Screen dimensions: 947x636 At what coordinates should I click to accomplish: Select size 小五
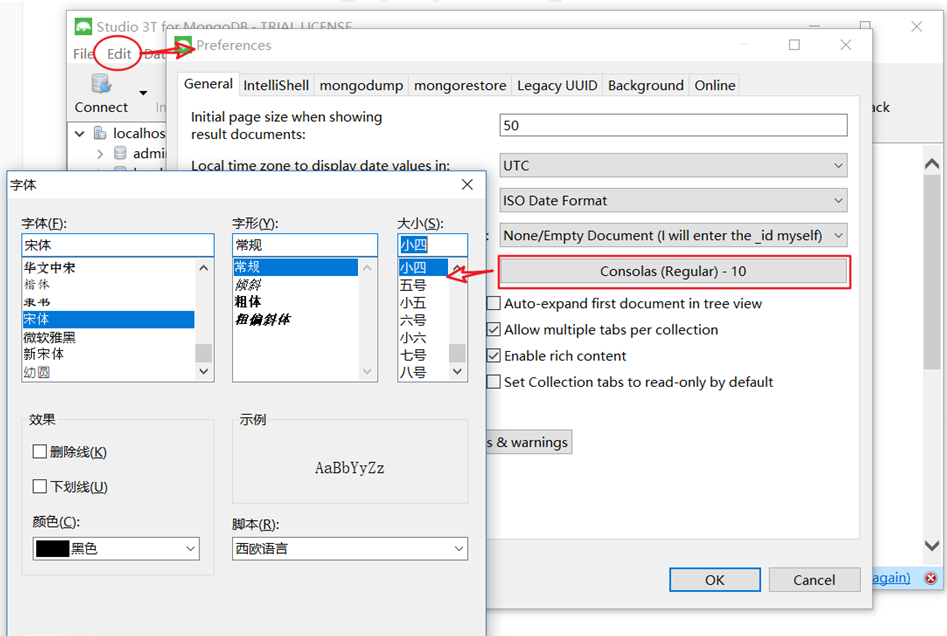coord(423,303)
